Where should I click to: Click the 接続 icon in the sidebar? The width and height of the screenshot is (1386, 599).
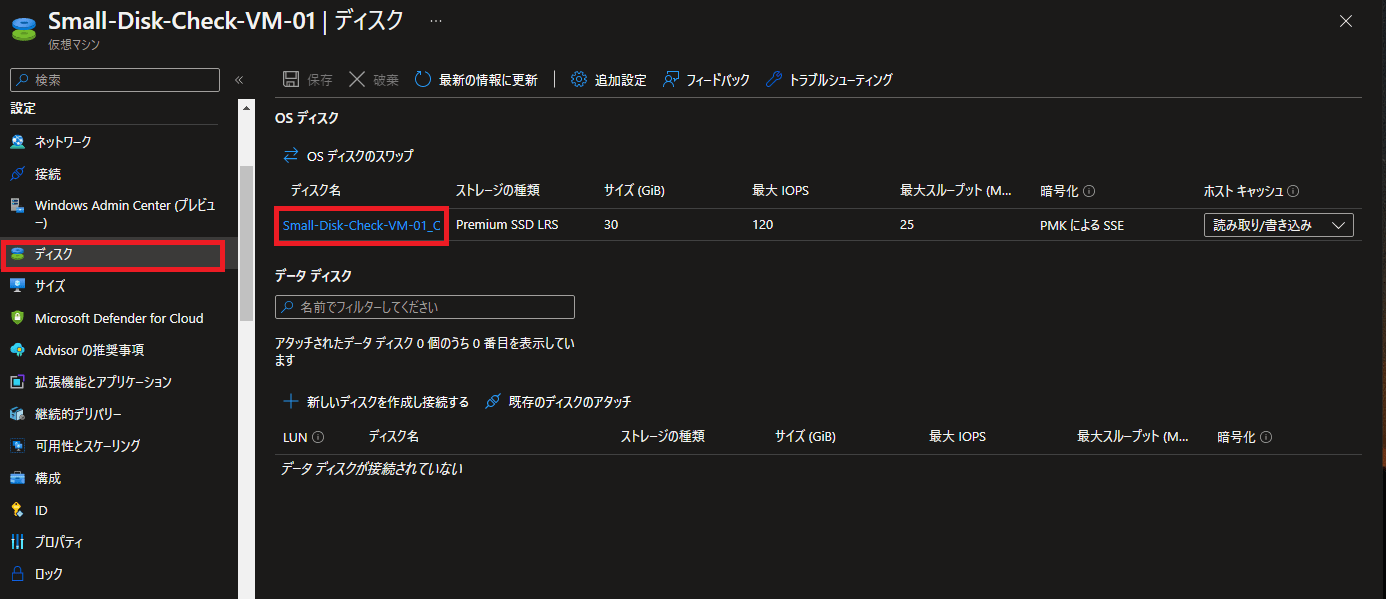click(x=17, y=174)
